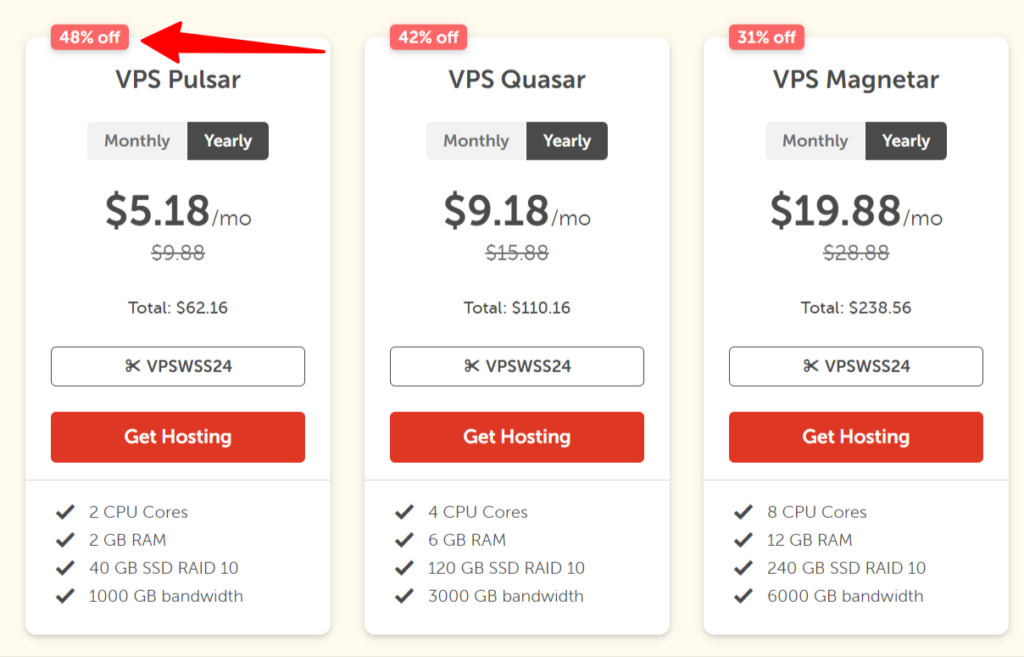The image size is (1024, 657).
Task: Click the 48% off badge on VPS Pulsar
Action: click(x=89, y=38)
